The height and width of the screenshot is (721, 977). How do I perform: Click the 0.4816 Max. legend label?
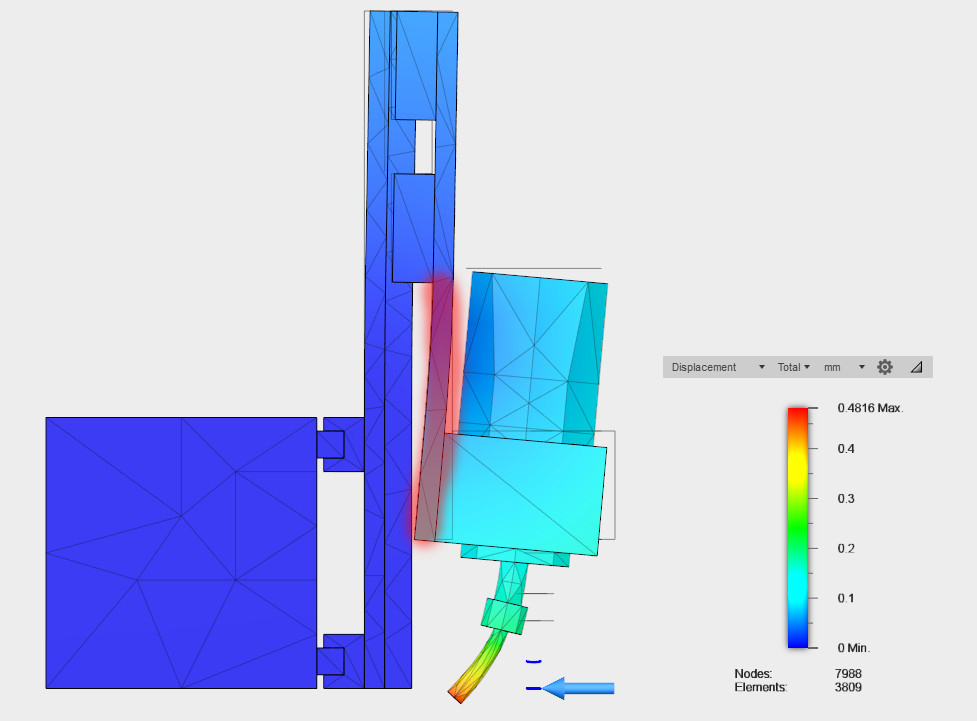pos(870,408)
